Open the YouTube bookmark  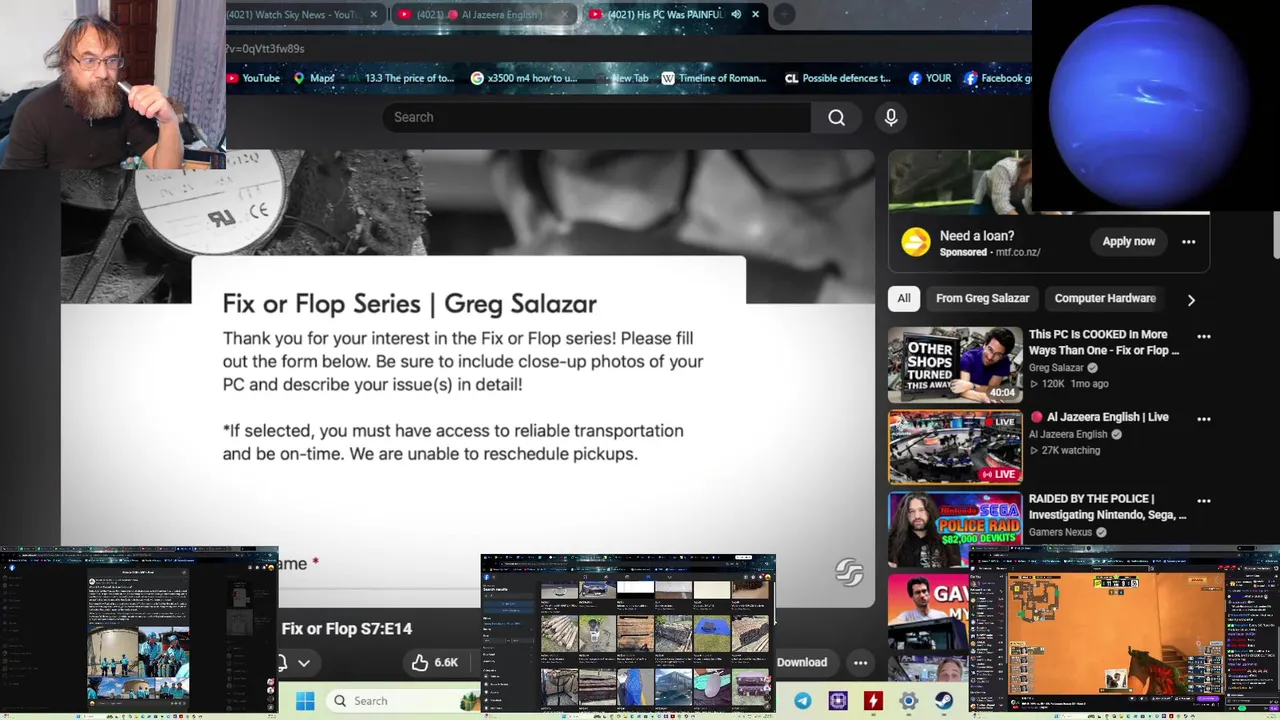(x=254, y=78)
